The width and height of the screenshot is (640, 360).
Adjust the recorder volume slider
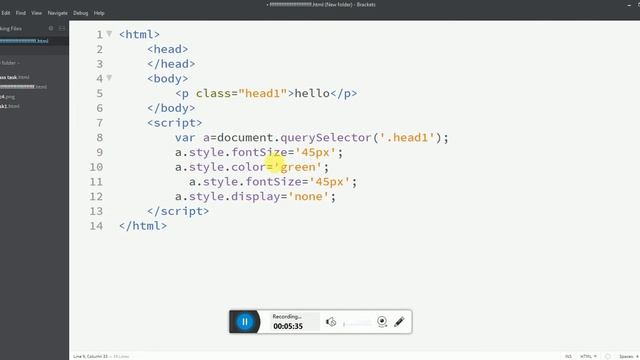[x=357, y=324]
